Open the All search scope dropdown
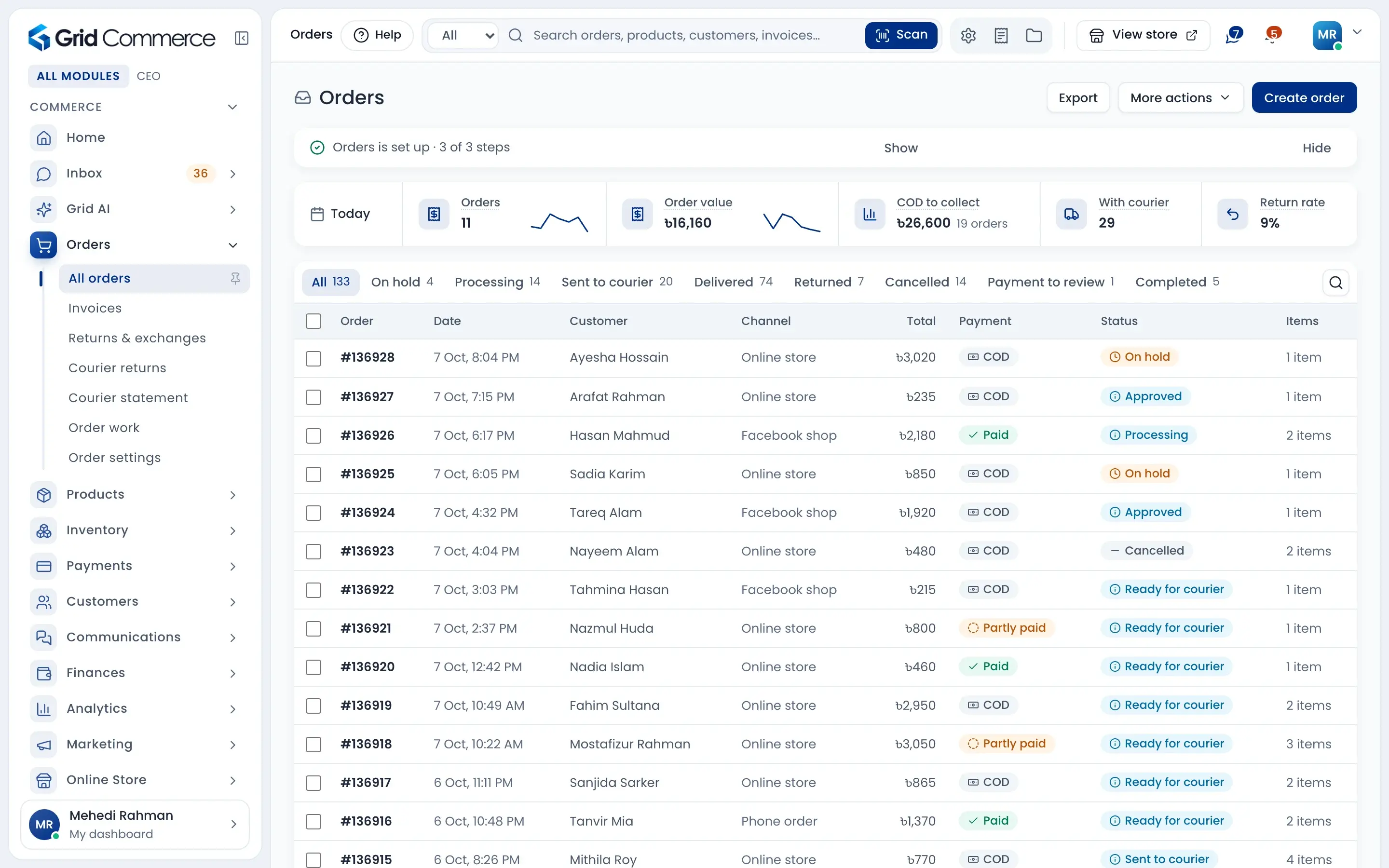Viewport: 1389px width, 868px height. coord(464,36)
